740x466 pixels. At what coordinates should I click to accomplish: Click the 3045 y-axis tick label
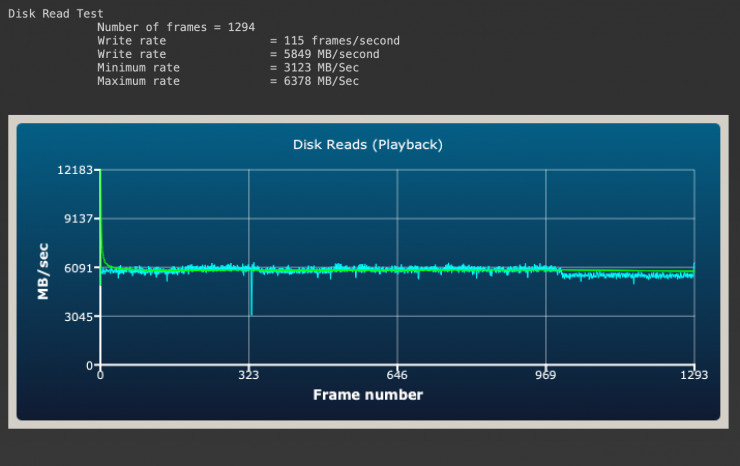coord(79,317)
